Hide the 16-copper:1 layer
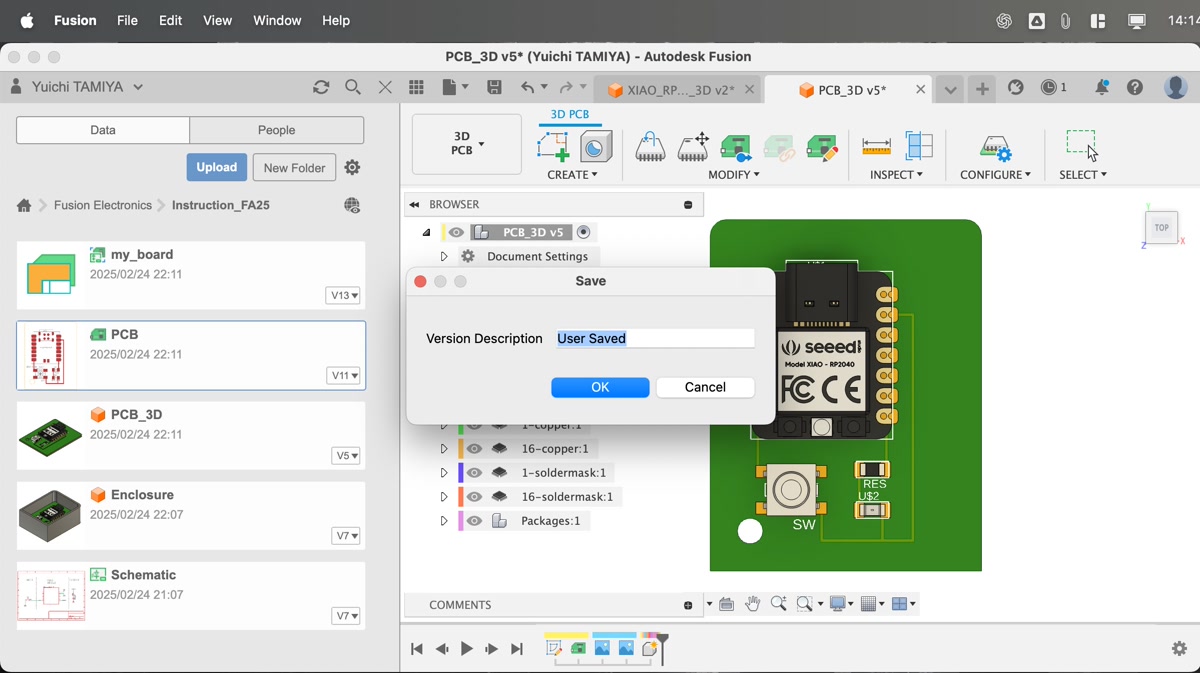Viewport: 1200px width, 673px height. [475, 449]
